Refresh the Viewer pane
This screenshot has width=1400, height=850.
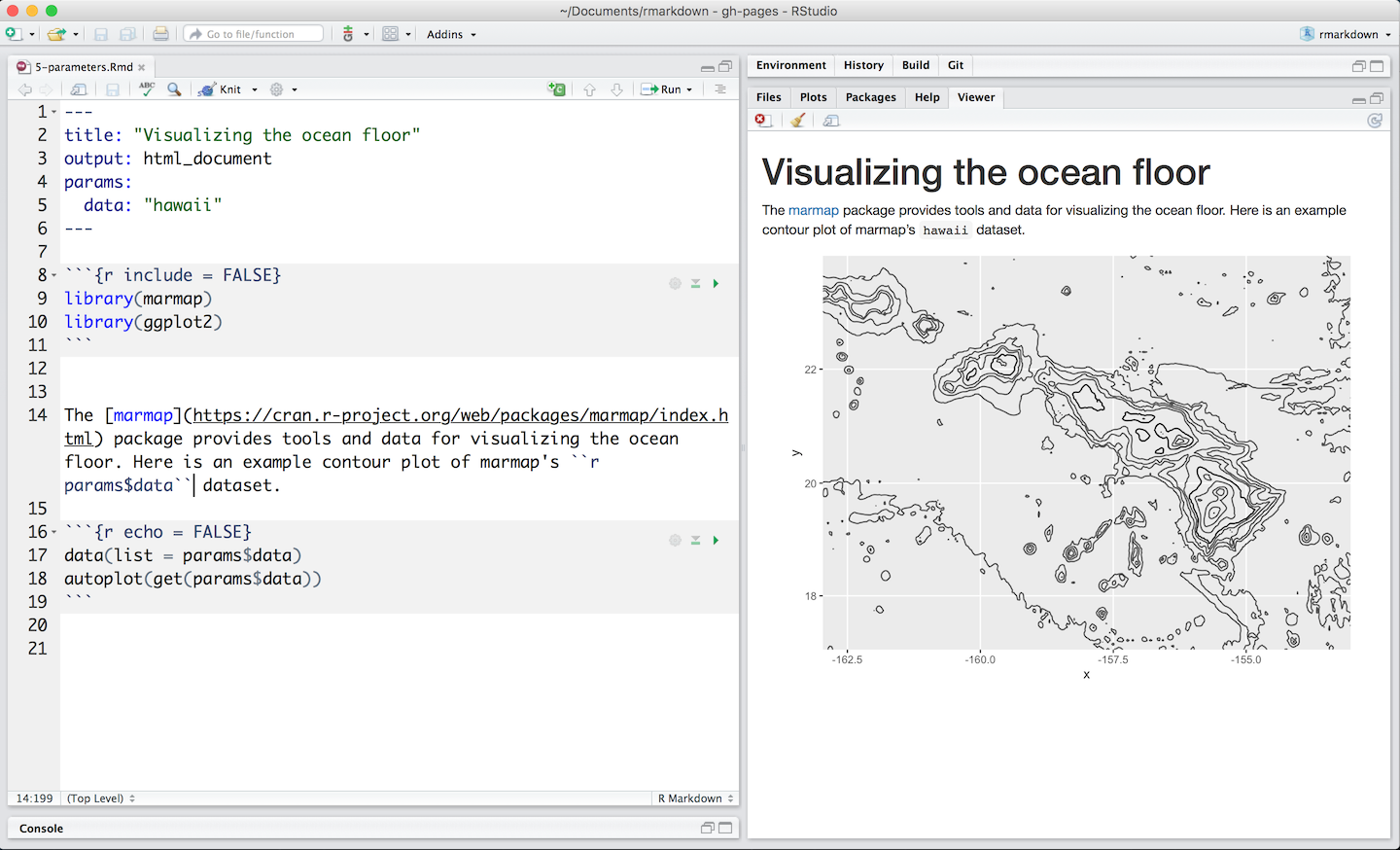[x=1375, y=120]
